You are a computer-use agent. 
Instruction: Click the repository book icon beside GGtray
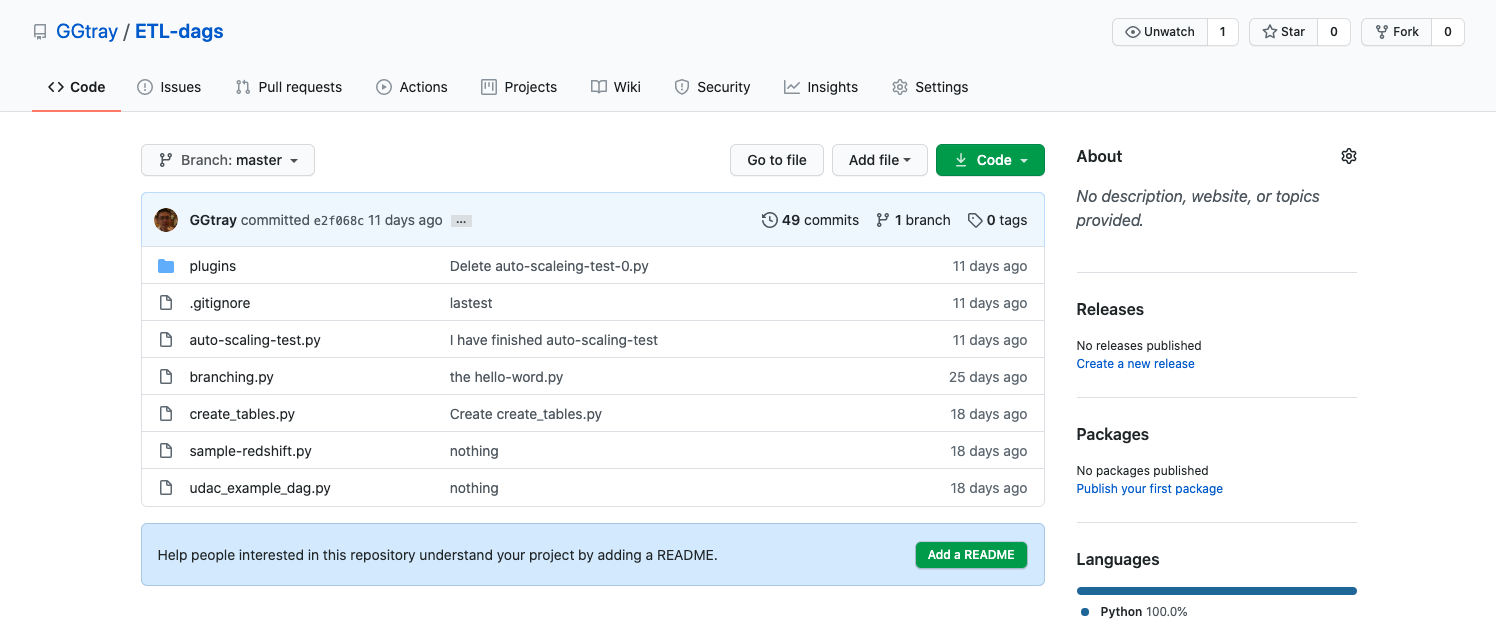(40, 32)
